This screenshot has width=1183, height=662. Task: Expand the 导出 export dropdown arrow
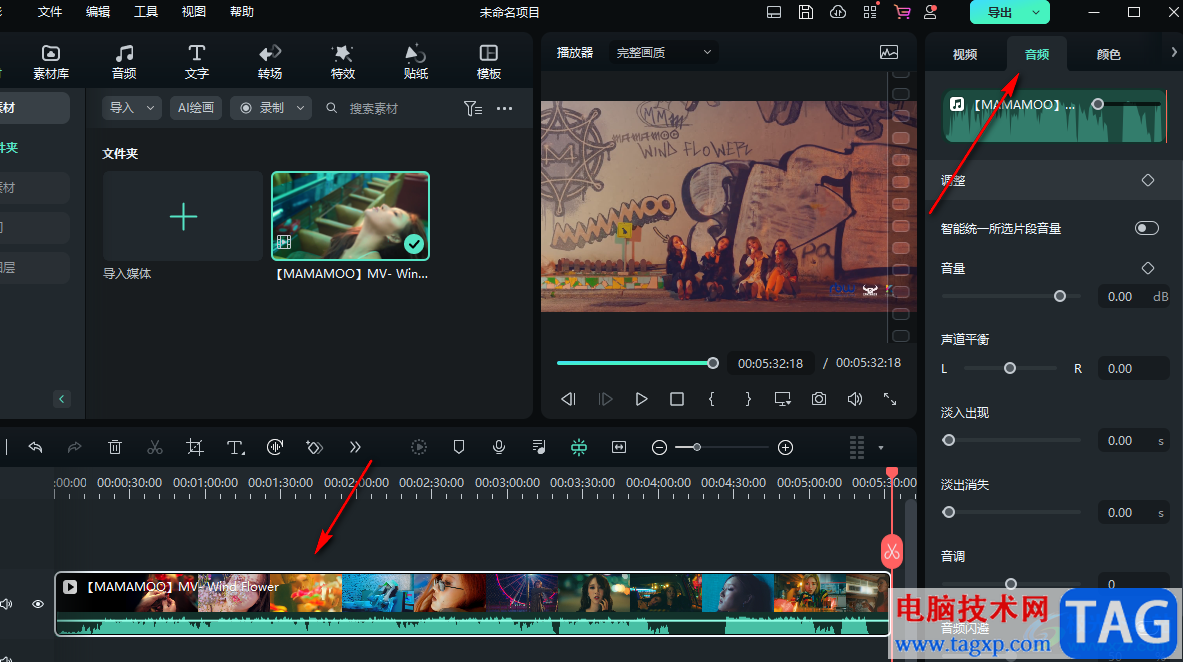[1037, 13]
